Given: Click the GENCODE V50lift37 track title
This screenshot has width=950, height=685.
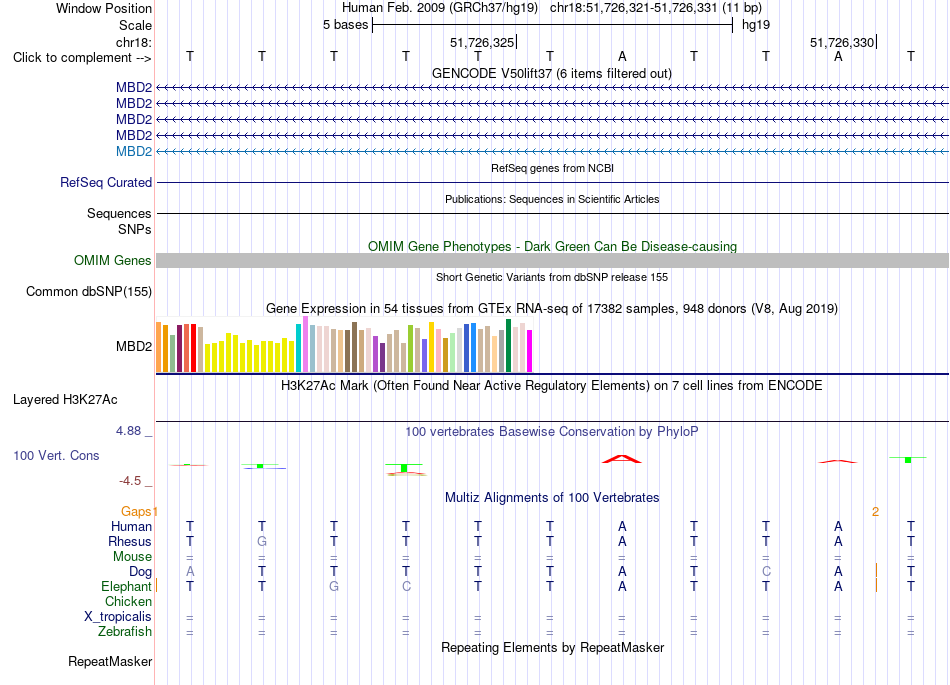Looking at the screenshot, I should (x=551, y=73).
